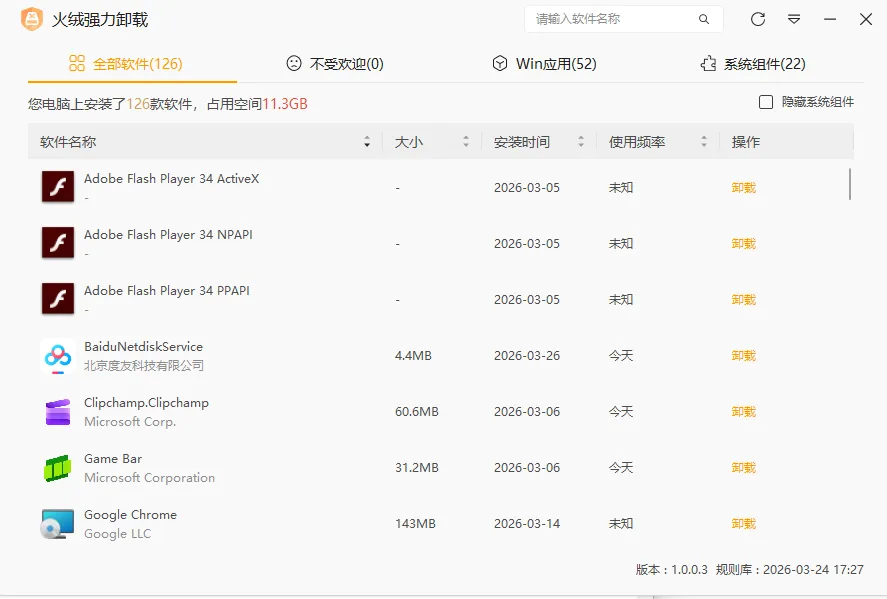Click the search magnifier icon
The image size is (887, 599).
pos(704,19)
